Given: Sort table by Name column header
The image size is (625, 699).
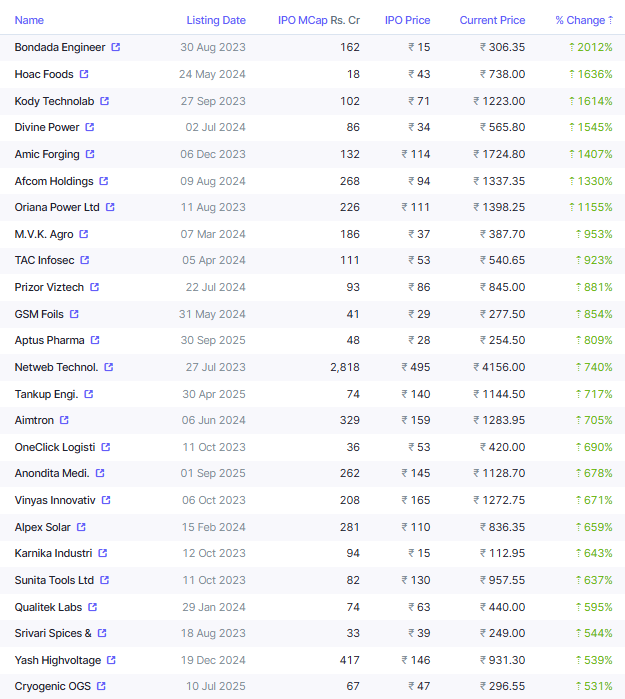Looking at the screenshot, I should tap(29, 20).
